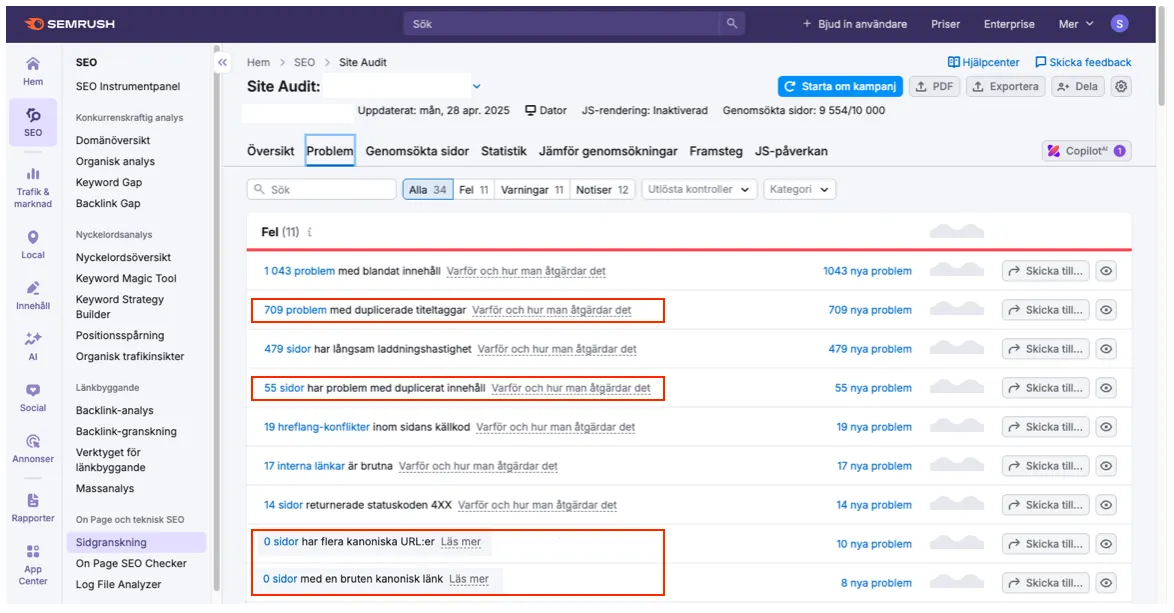Hide the flera kanoniska URL:er issue via eye icon
Screen dimensions: 1174x613
point(1106,543)
